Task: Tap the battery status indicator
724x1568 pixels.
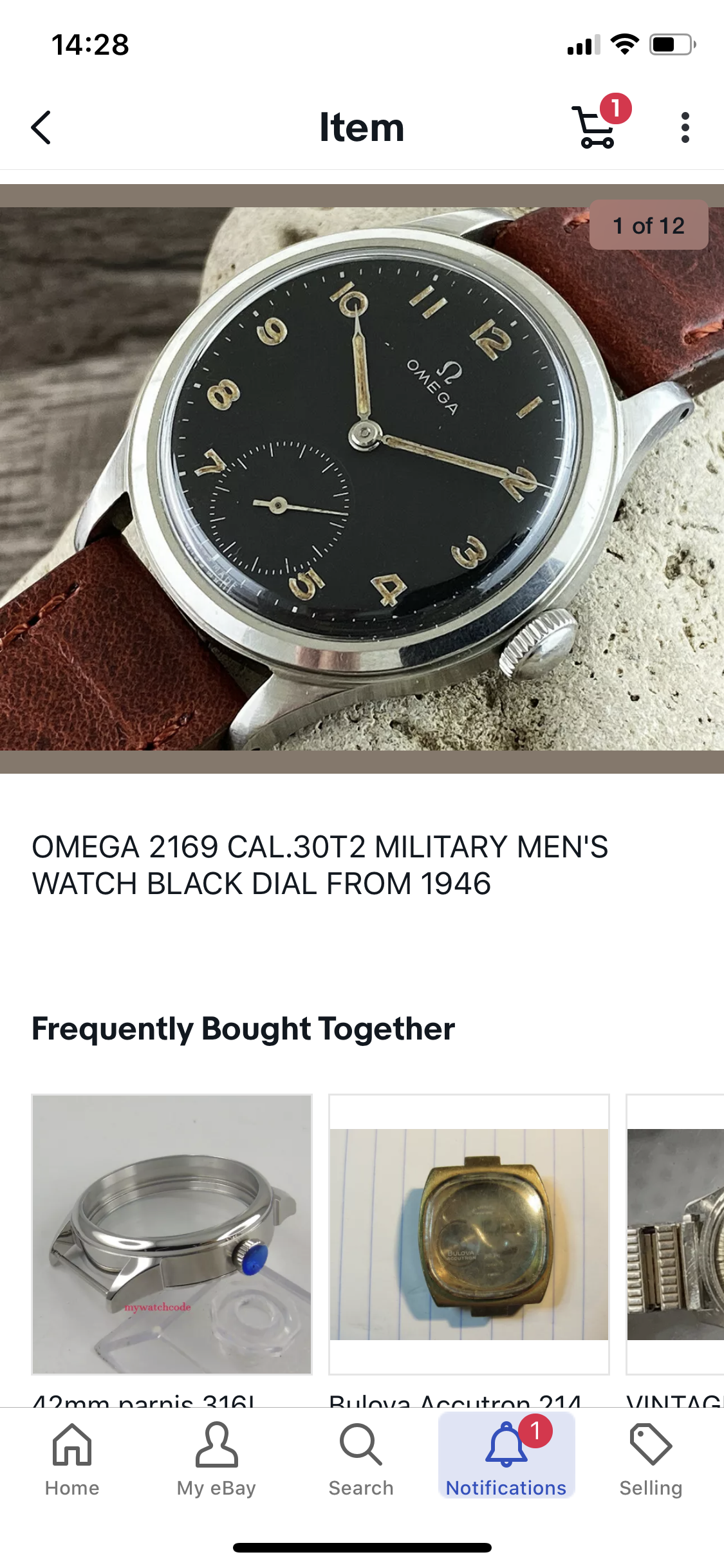Action: 673,44
